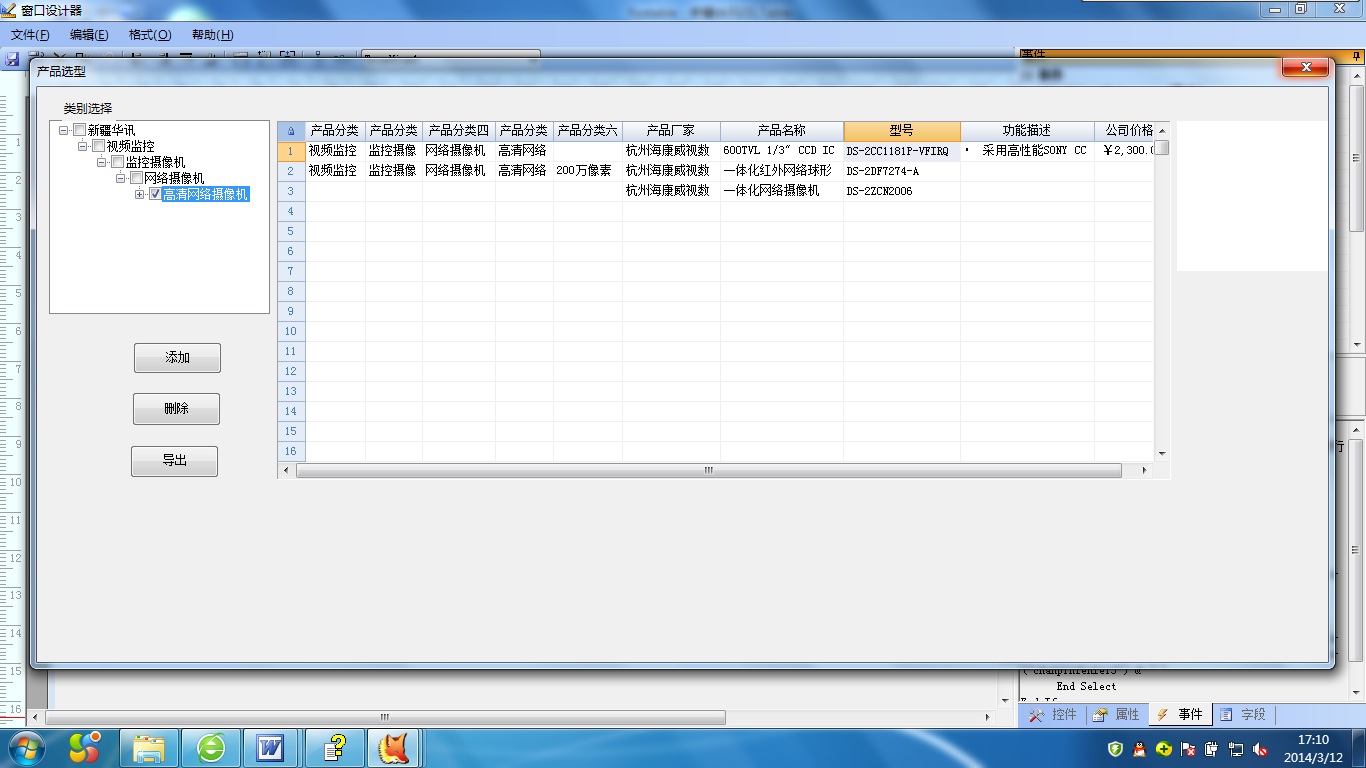
Task: Collapse the 新疆华讯 tree node
Action: 64,130
